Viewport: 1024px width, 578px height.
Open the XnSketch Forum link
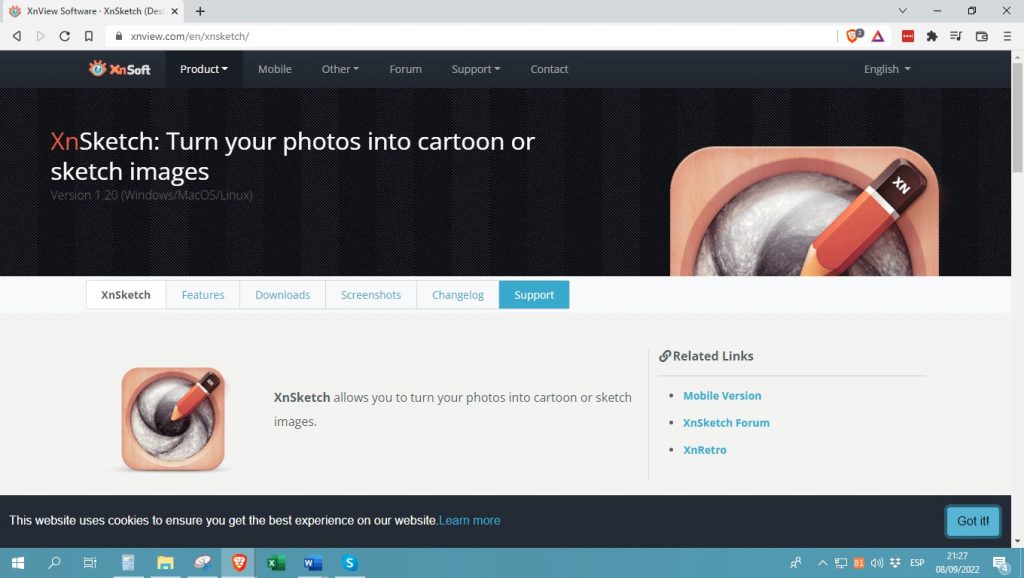coord(726,423)
